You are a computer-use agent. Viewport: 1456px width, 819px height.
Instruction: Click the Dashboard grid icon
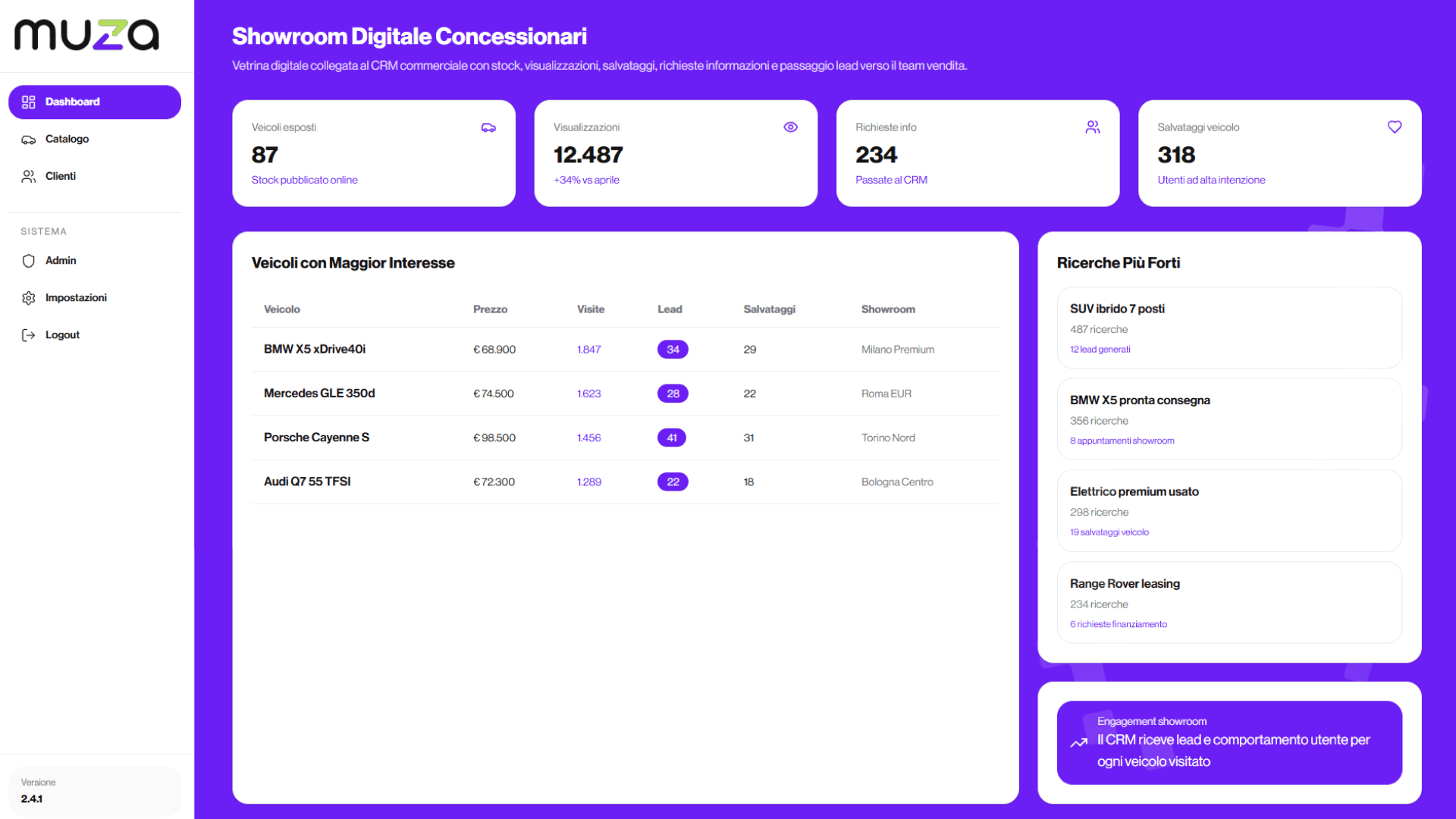click(x=29, y=102)
